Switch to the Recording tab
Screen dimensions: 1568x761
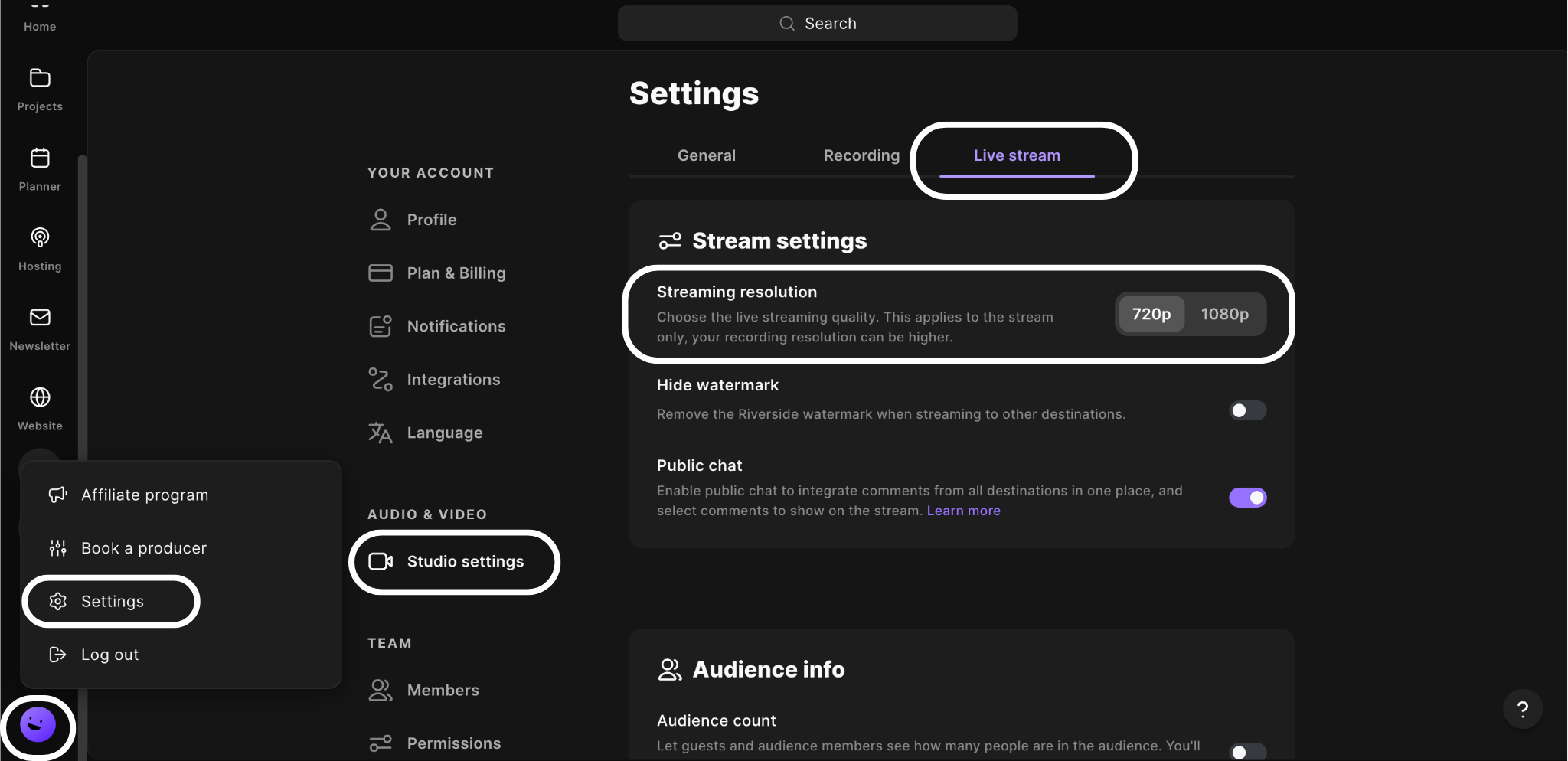[861, 155]
